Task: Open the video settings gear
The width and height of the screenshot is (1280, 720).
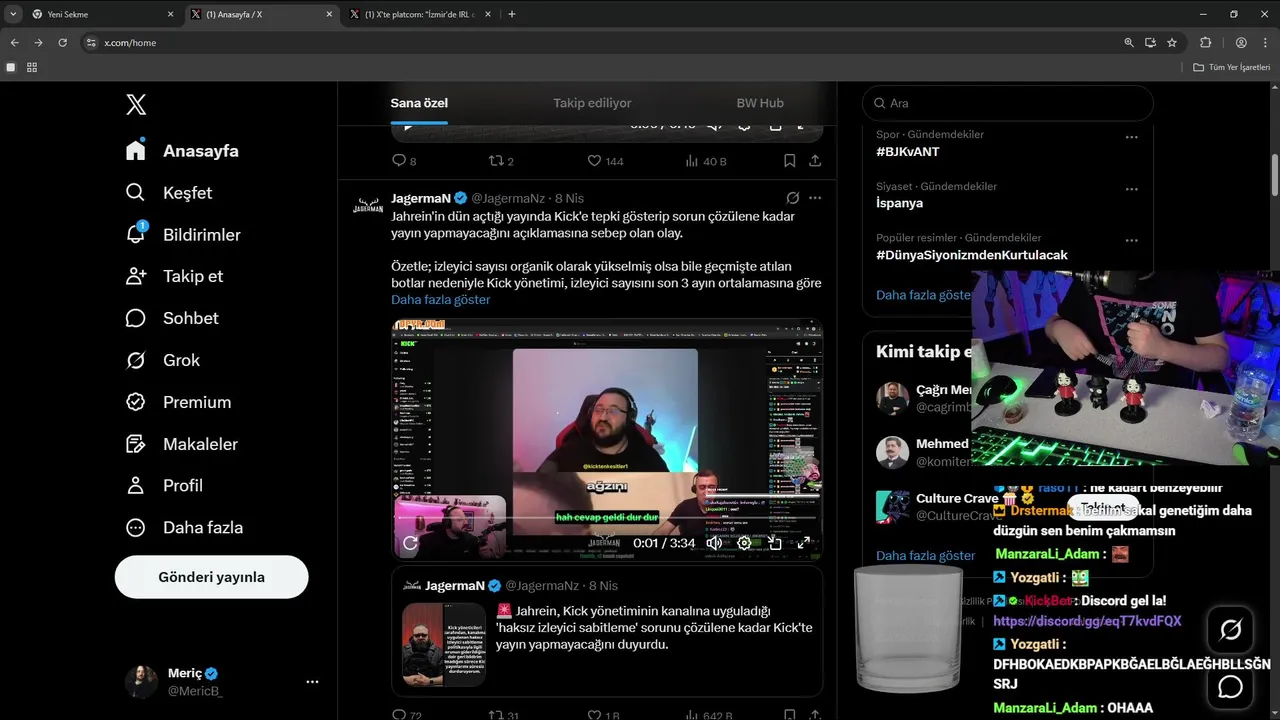Action: coord(744,543)
